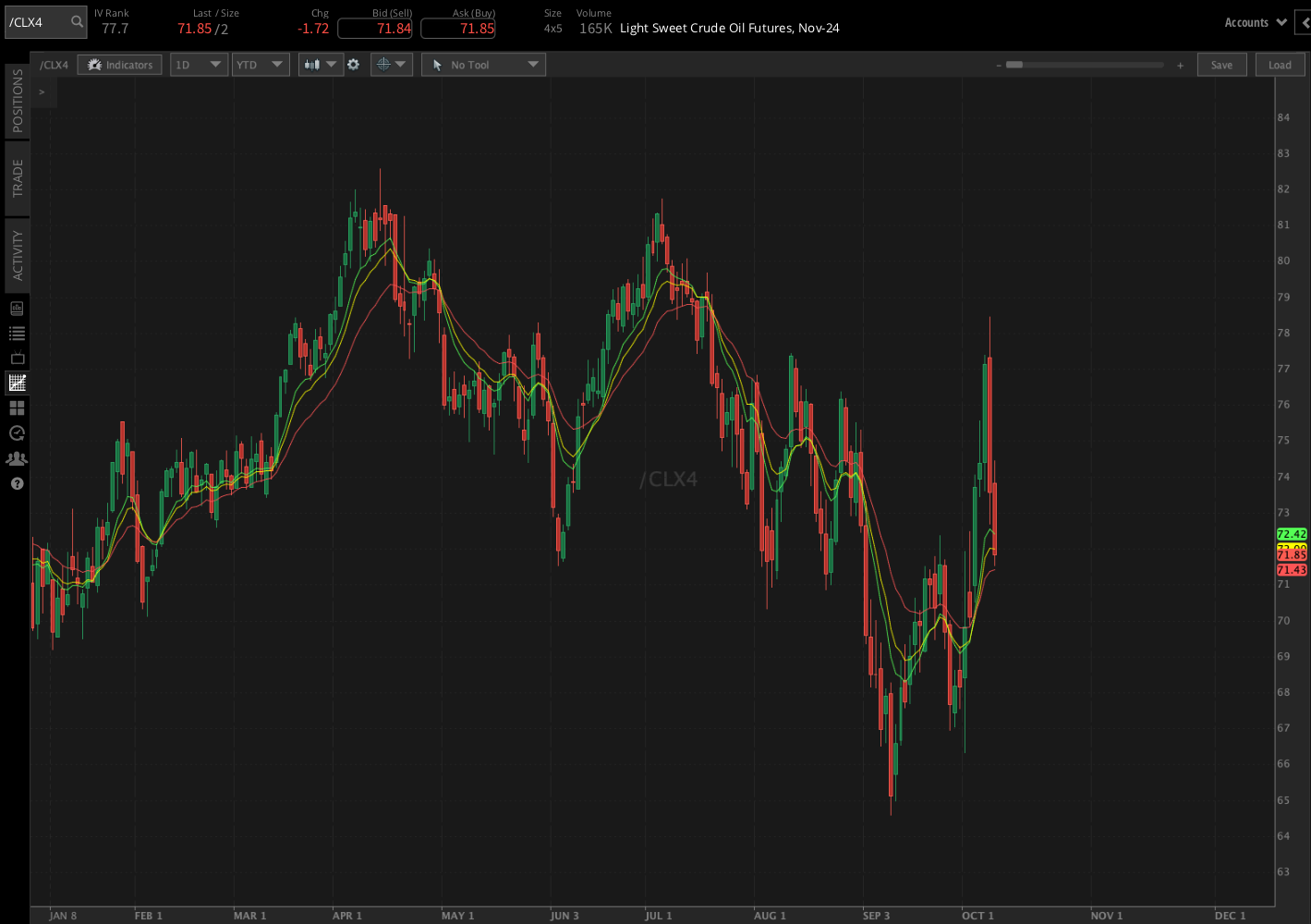
Task: Open the watchlist quotes icon
Action: point(17,333)
